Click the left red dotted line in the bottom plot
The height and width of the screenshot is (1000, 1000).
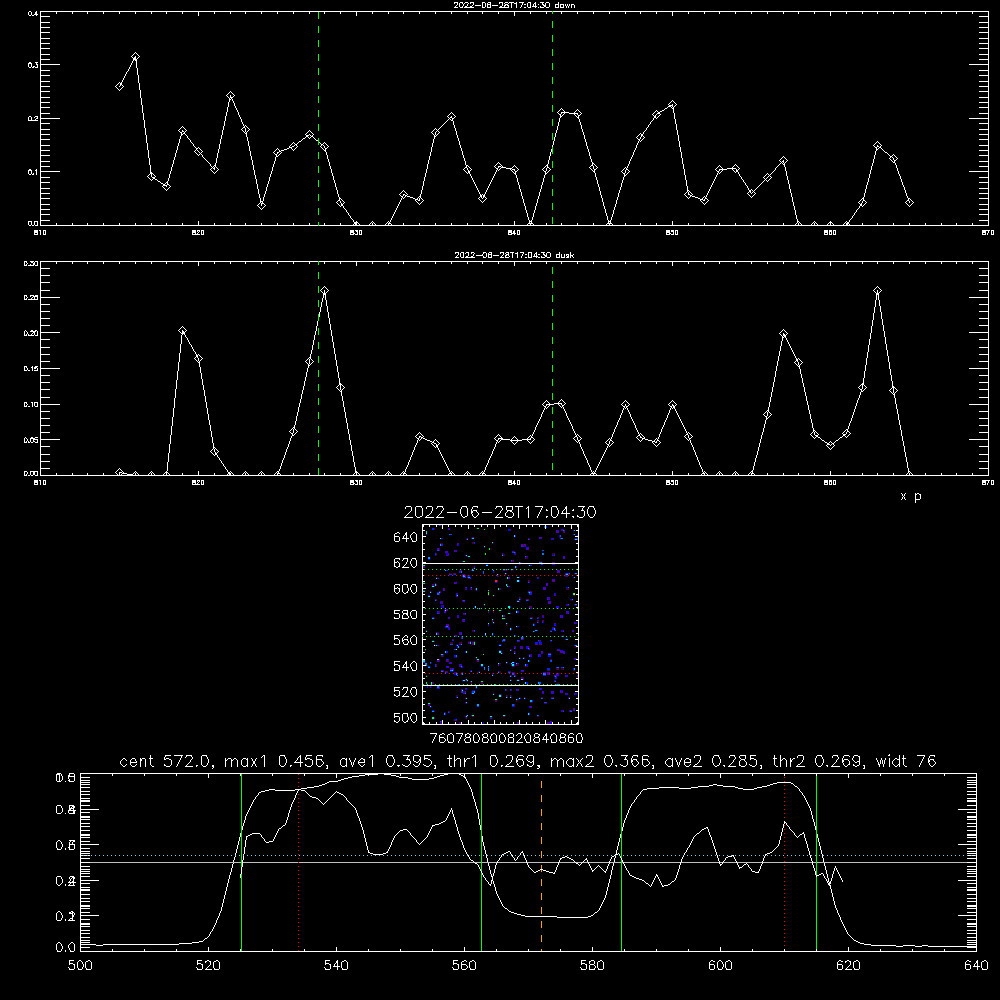coord(298,861)
